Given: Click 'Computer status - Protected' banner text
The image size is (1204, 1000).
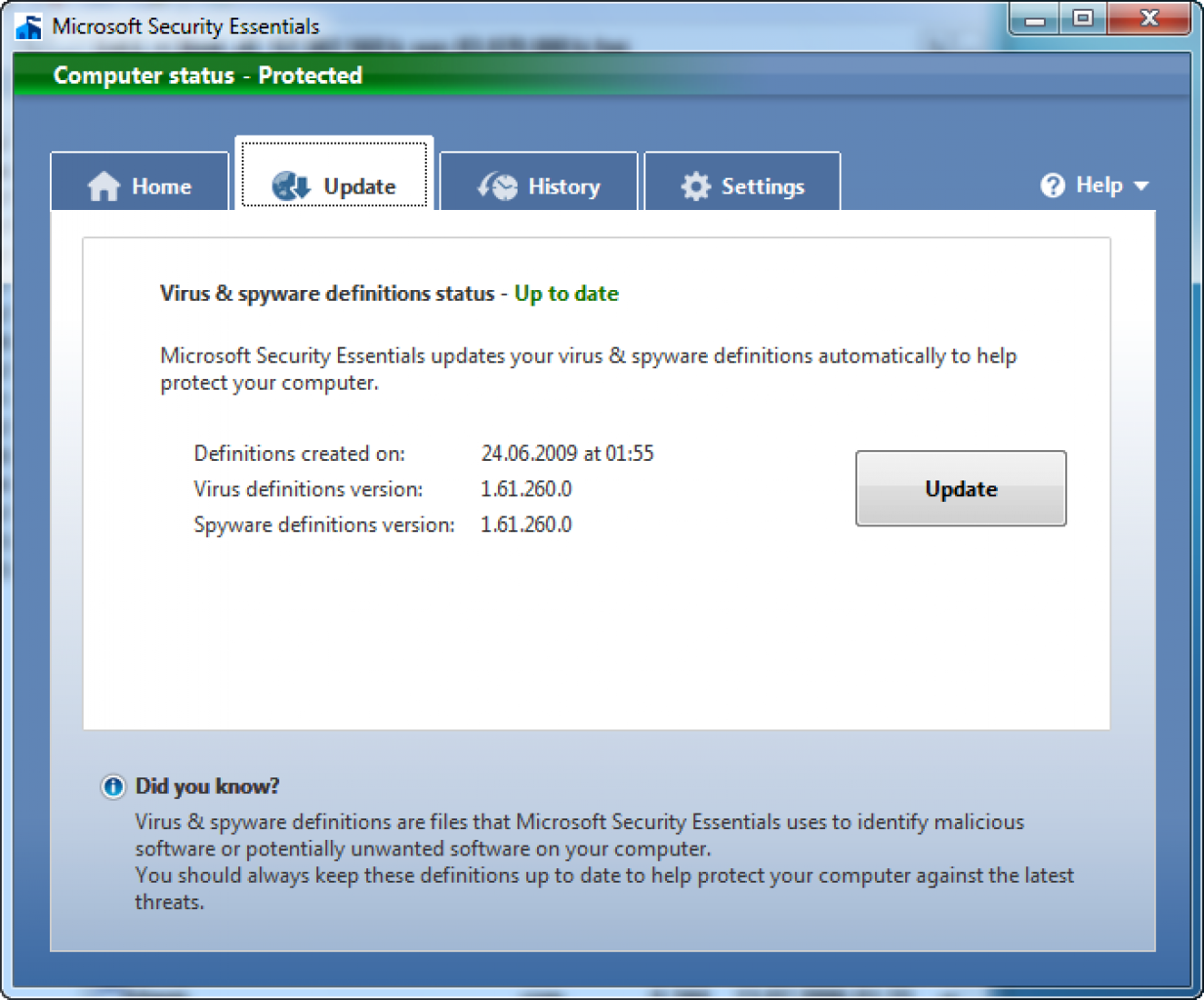Looking at the screenshot, I should (208, 75).
